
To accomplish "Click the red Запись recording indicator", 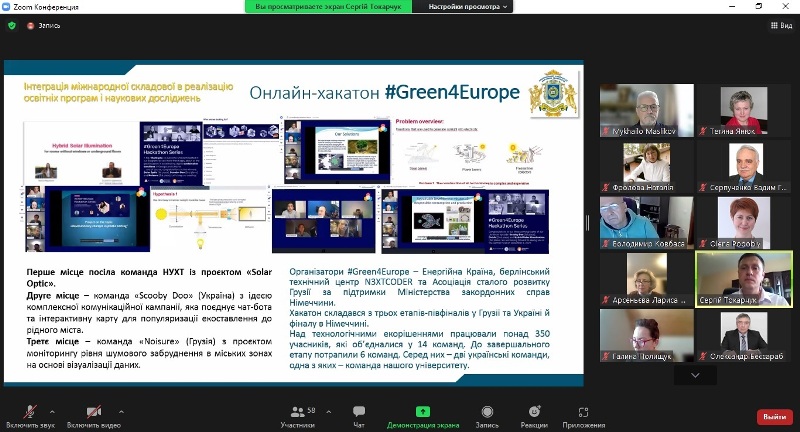I will 43,25.
